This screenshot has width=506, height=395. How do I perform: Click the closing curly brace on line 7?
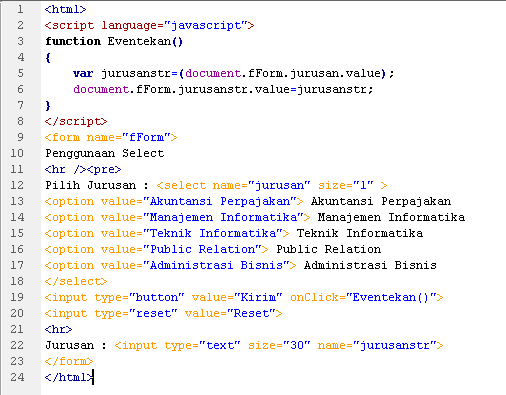point(48,106)
